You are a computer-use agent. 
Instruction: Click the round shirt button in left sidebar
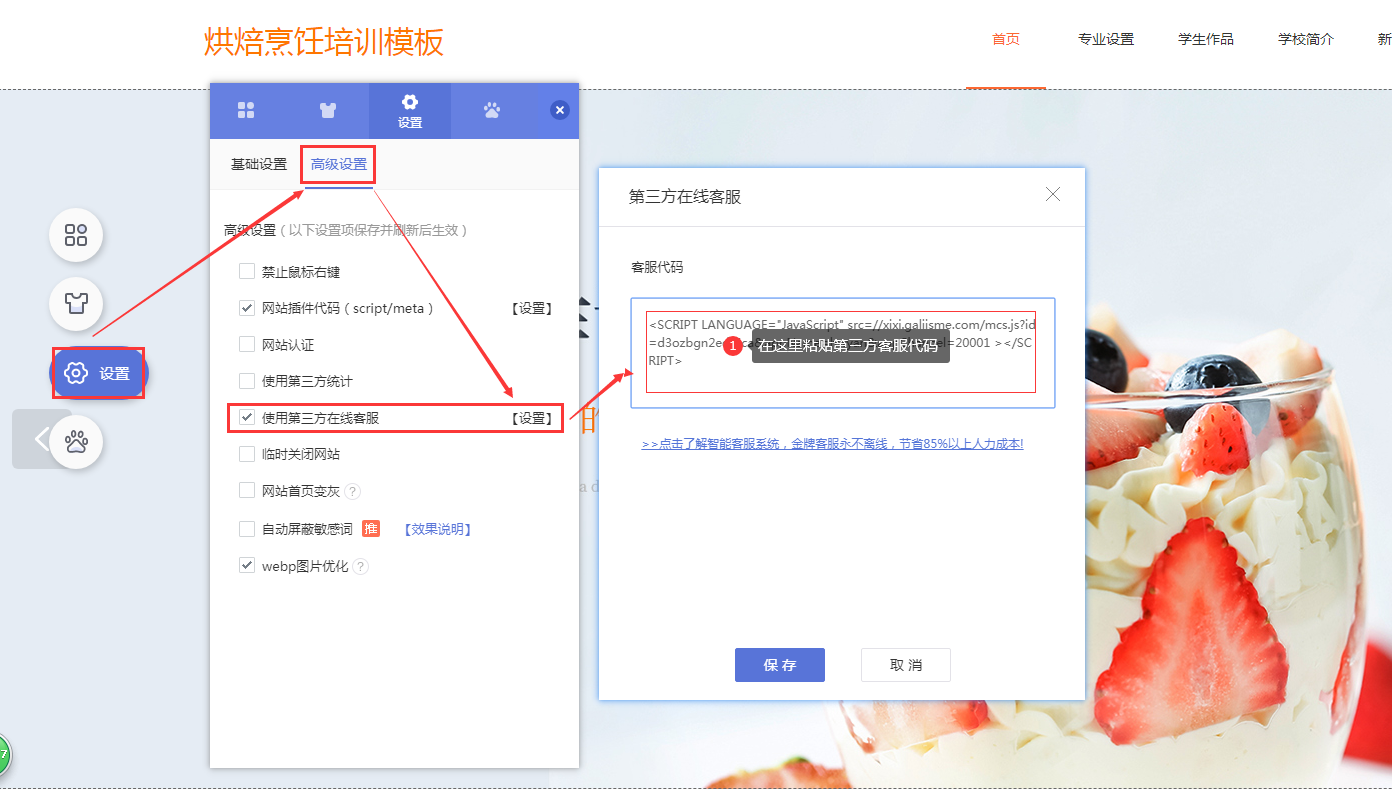76,304
